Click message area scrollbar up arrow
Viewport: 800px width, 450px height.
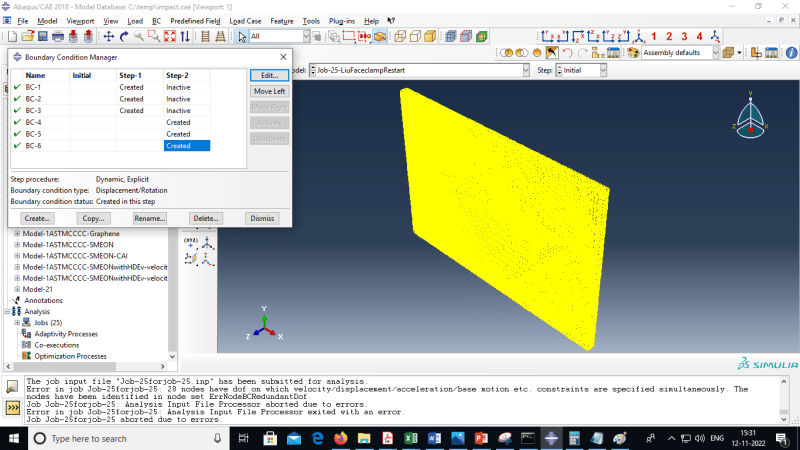pyautogui.click(x=784, y=382)
